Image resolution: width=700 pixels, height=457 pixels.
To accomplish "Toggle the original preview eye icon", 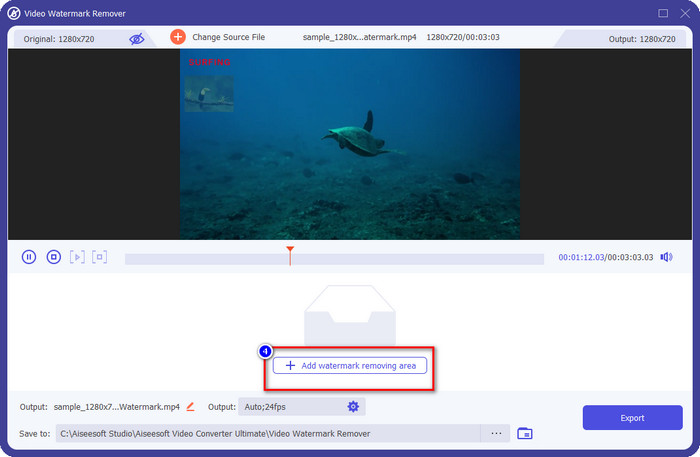I will pos(137,38).
